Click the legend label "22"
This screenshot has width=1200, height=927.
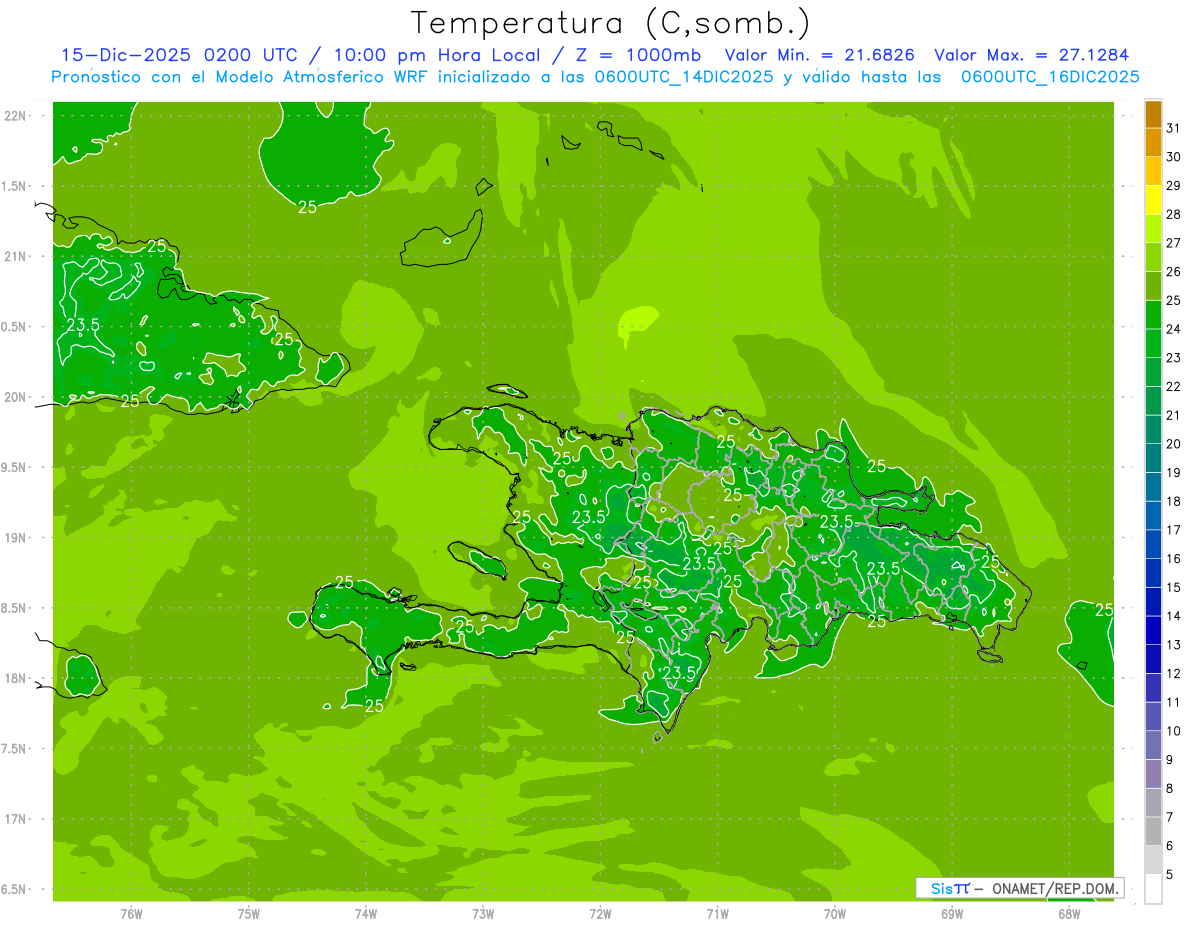1173,387
